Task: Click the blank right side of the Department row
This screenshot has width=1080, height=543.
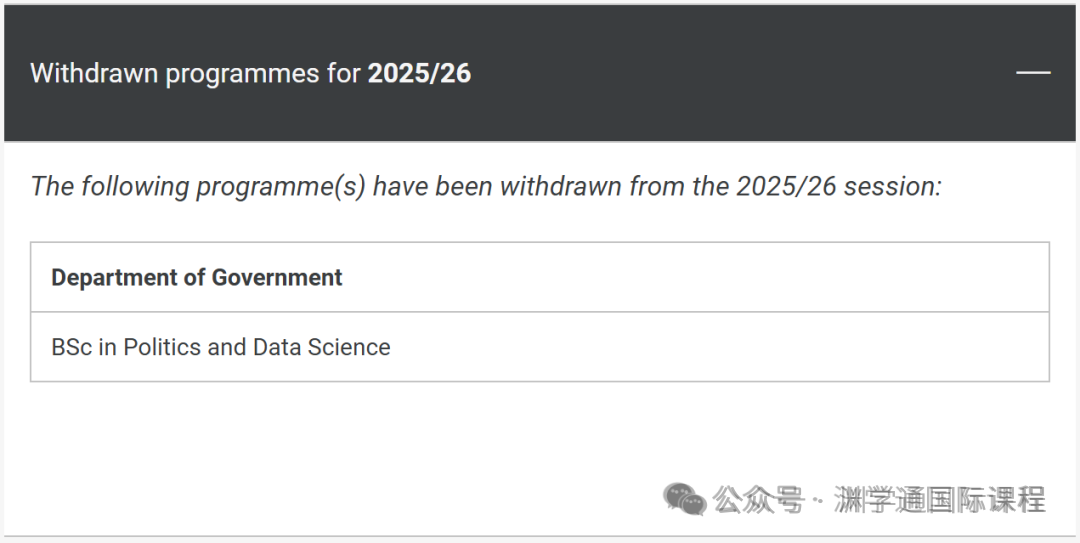Action: tap(696, 277)
